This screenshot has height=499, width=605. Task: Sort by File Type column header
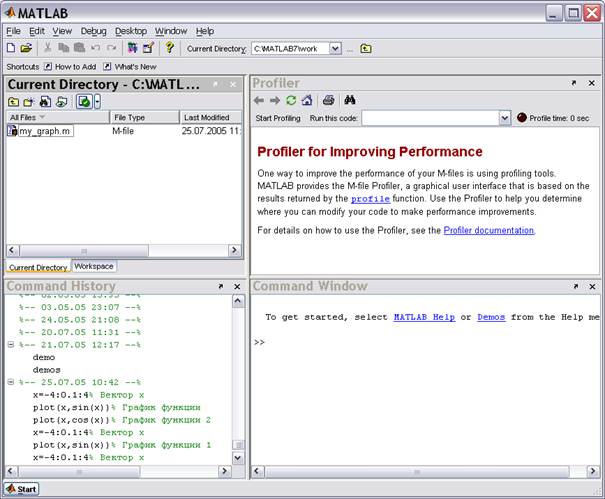[145, 117]
